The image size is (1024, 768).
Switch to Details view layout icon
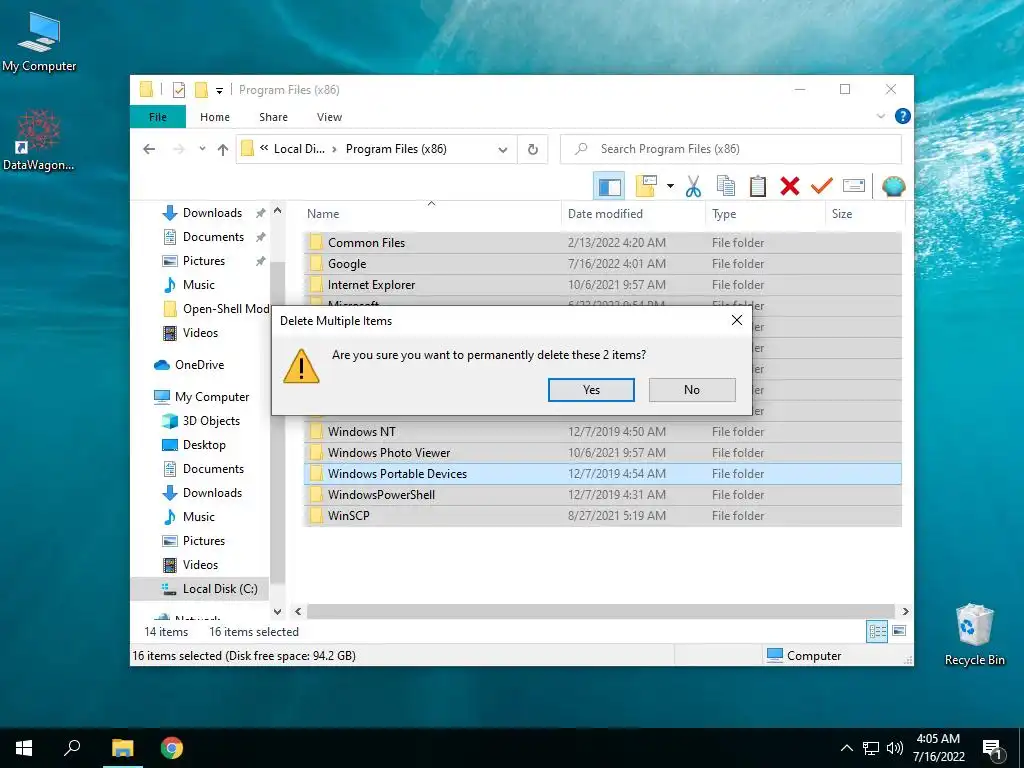click(x=876, y=631)
